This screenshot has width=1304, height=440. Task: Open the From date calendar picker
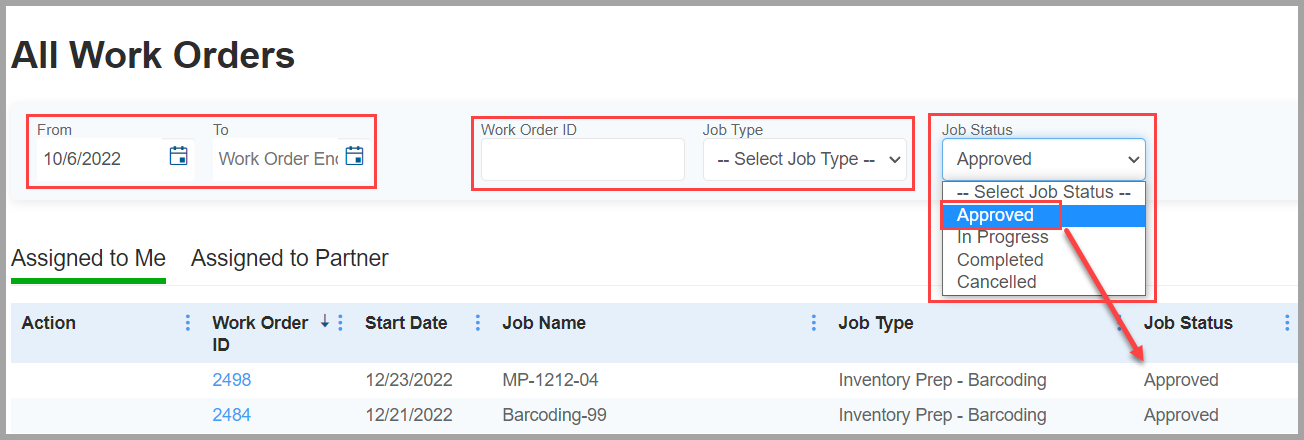pyautogui.click(x=179, y=156)
